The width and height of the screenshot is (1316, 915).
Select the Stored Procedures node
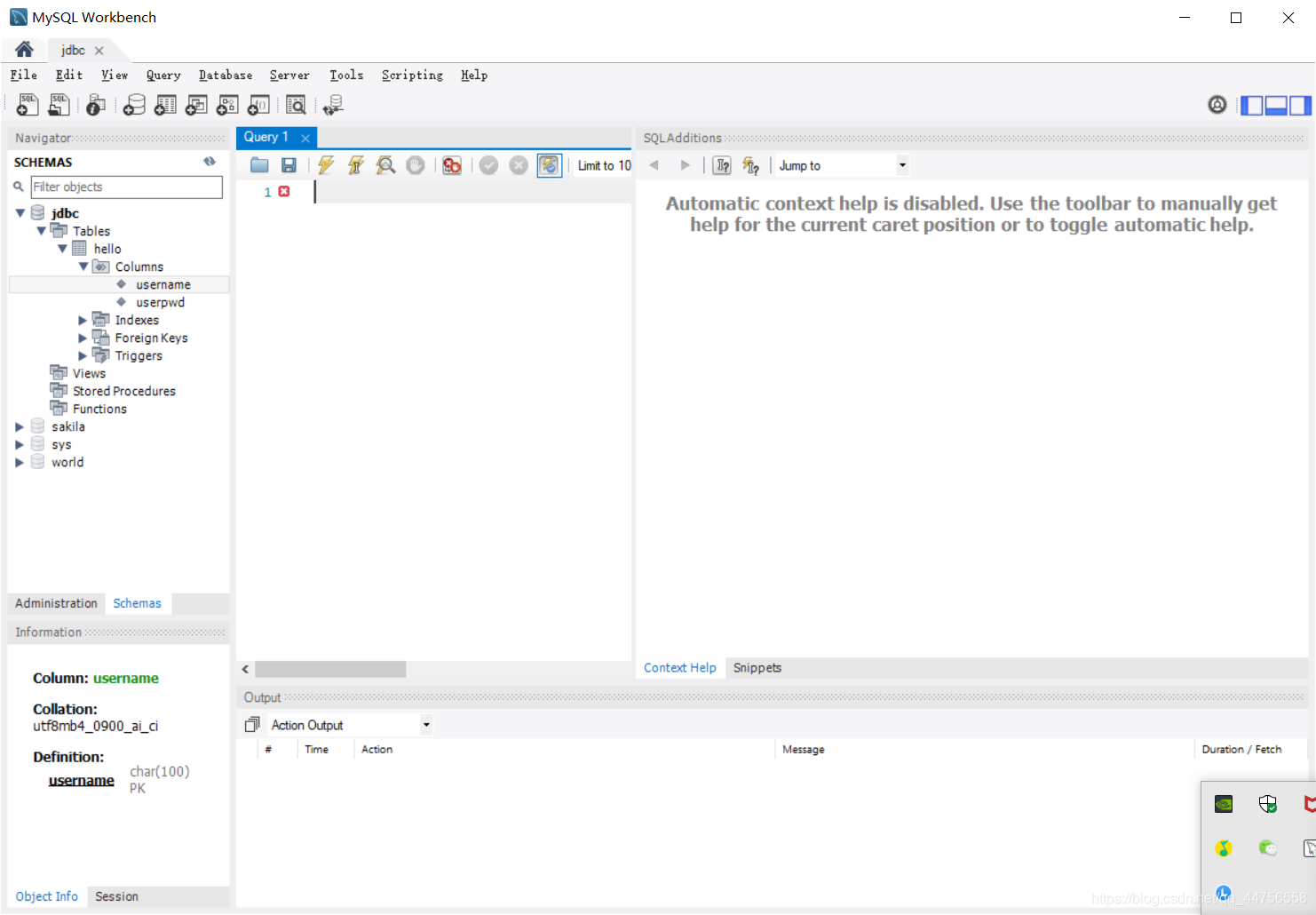[124, 391]
